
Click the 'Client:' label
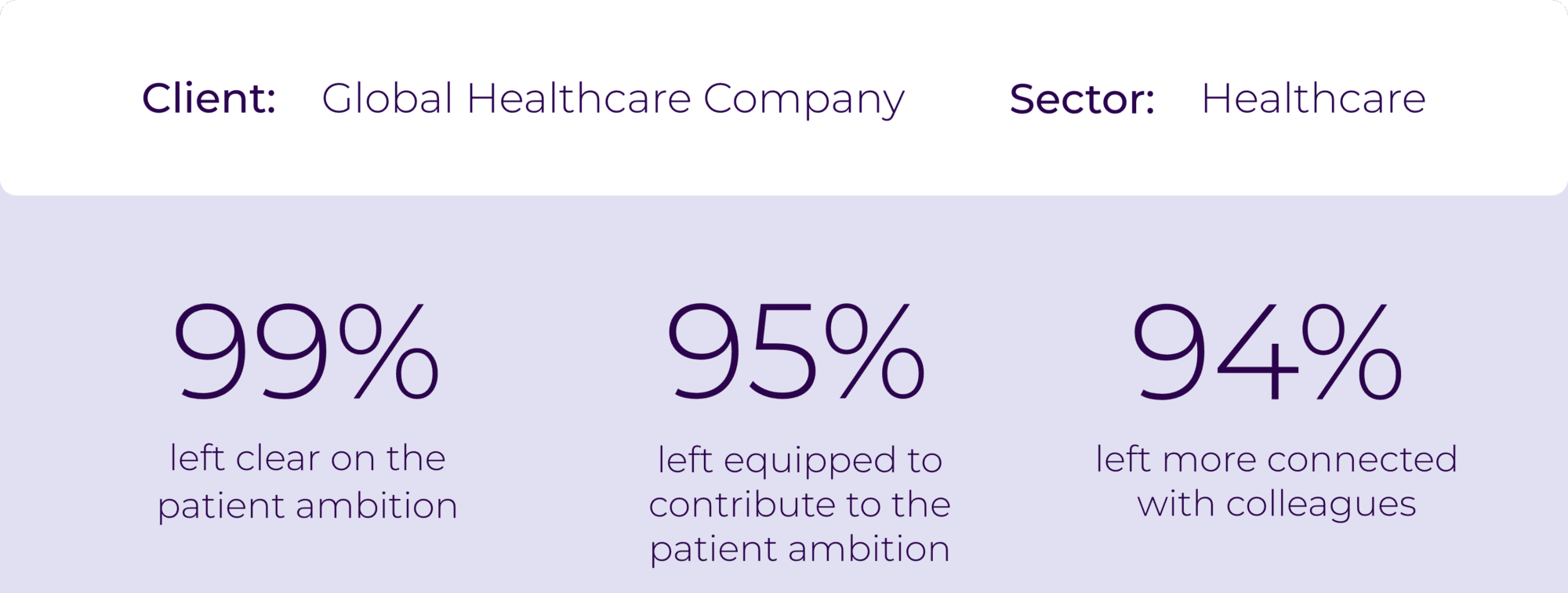click(209, 98)
